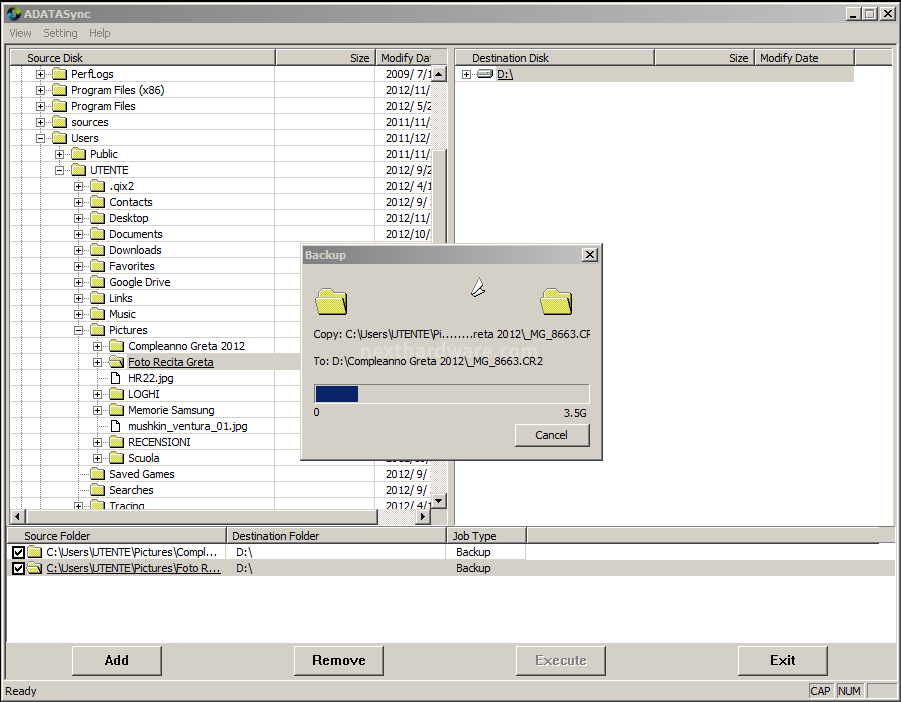Click the Source Folder column header

click(x=117, y=536)
